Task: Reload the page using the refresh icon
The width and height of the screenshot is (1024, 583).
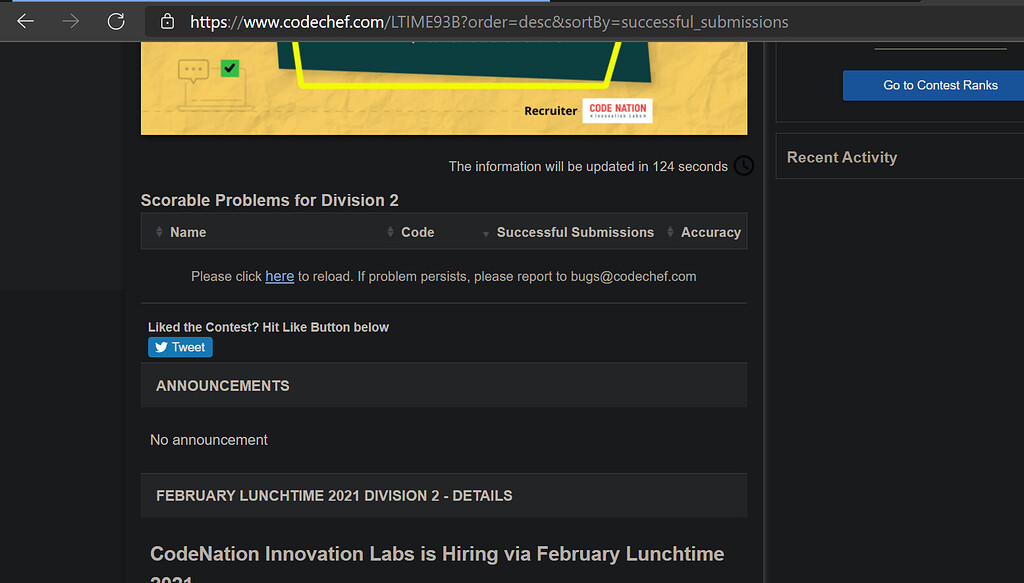Action: coord(115,21)
